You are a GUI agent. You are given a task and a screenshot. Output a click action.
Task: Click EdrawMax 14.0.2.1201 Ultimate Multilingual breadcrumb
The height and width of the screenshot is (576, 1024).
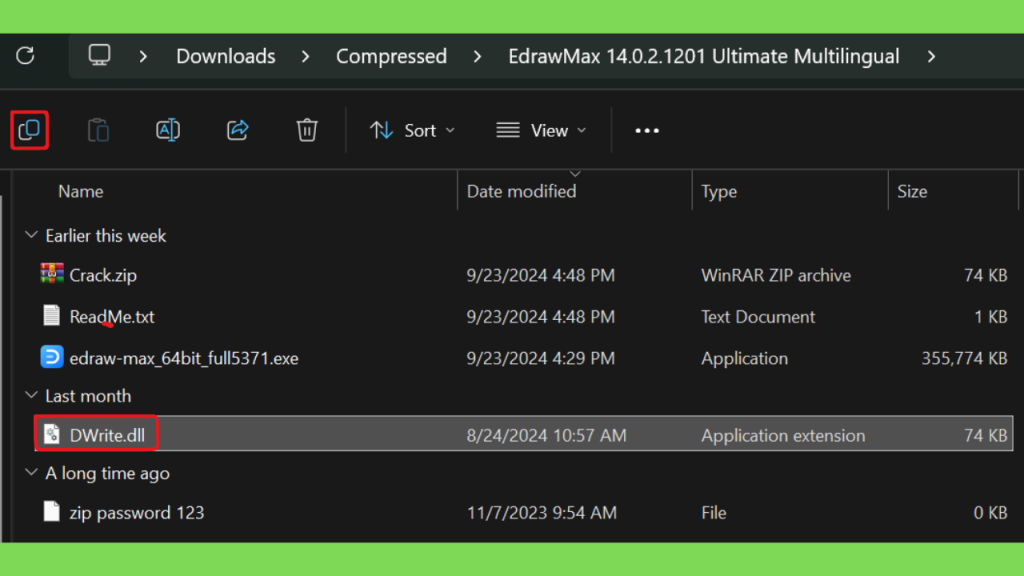[704, 56]
